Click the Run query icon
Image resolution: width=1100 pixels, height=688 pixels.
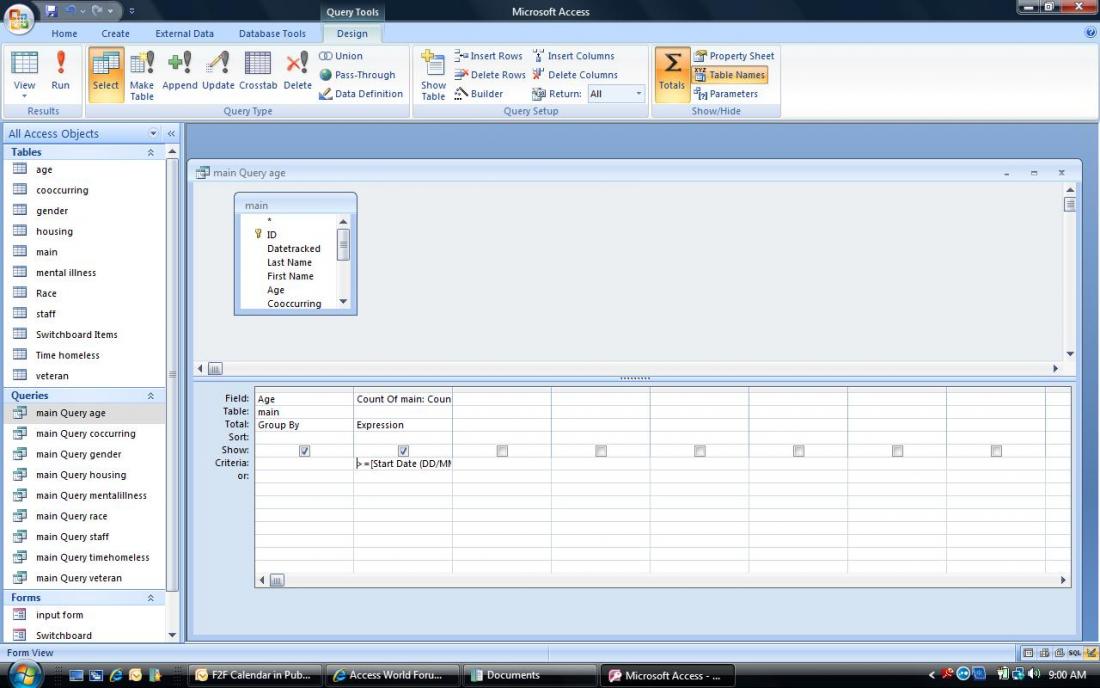click(x=60, y=73)
